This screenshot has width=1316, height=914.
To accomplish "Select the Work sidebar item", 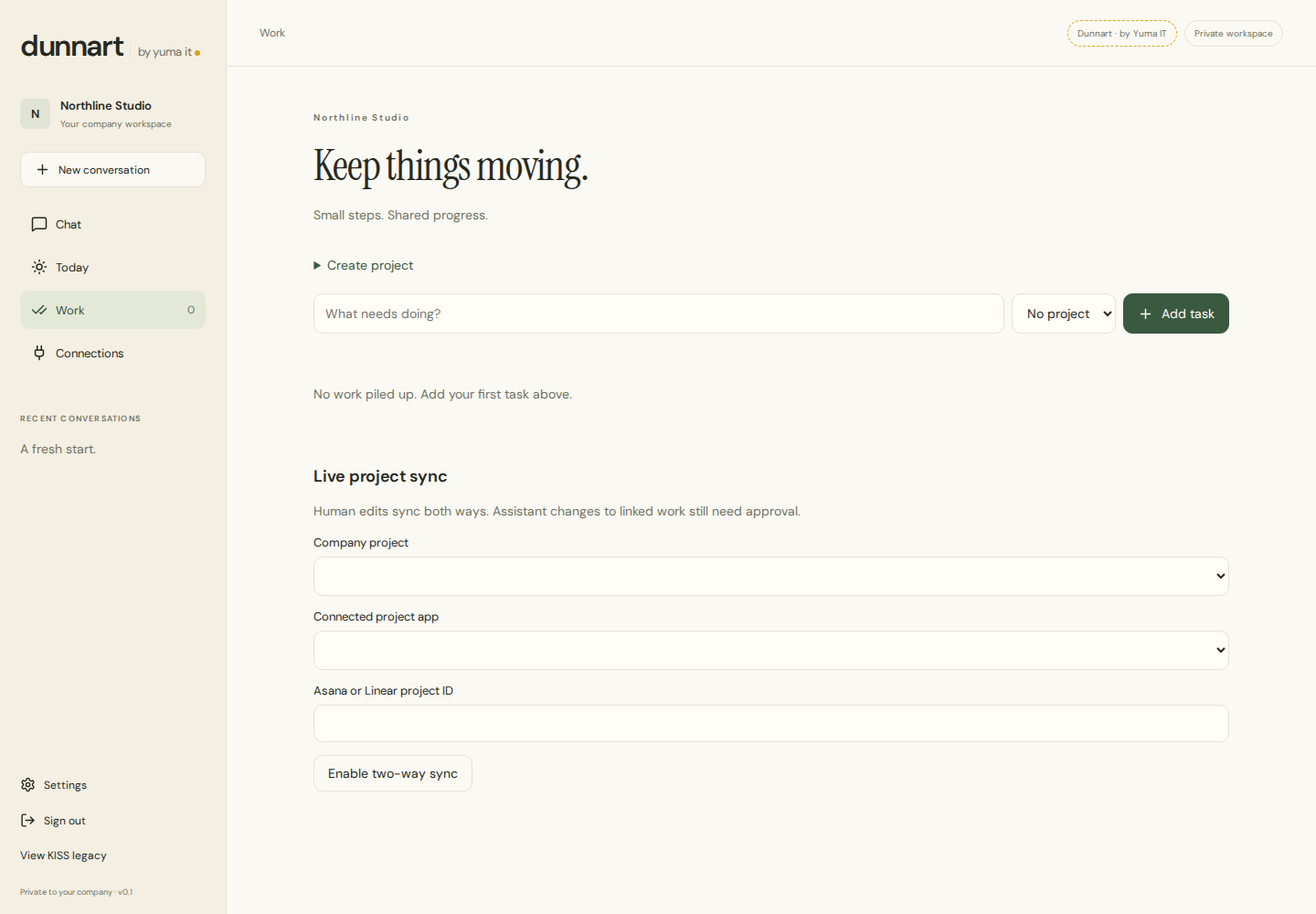I will tap(112, 310).
